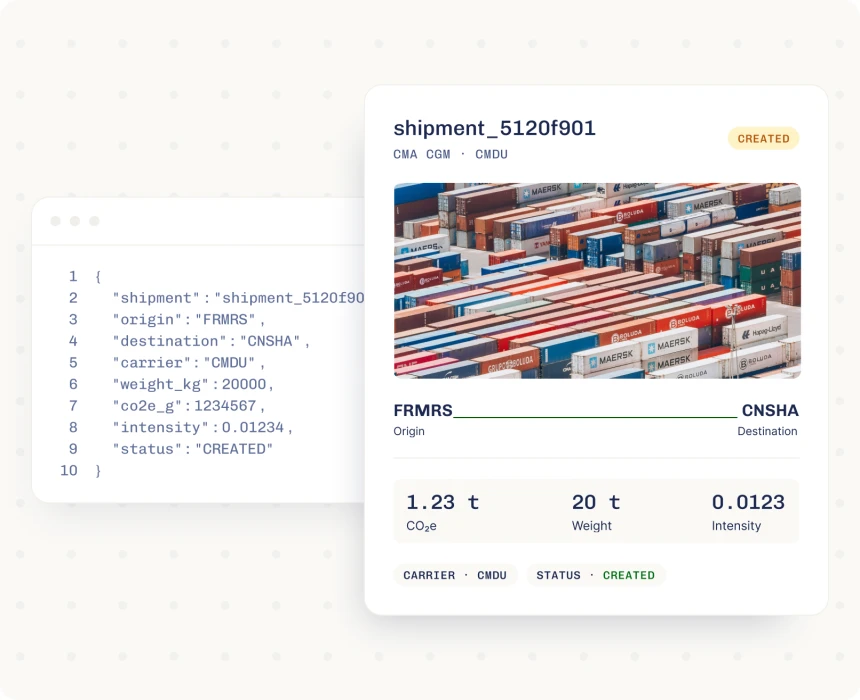Click the "origin":"FRMRS" code line
Viewport: 860px width, 700px height.
pos(189,319)
